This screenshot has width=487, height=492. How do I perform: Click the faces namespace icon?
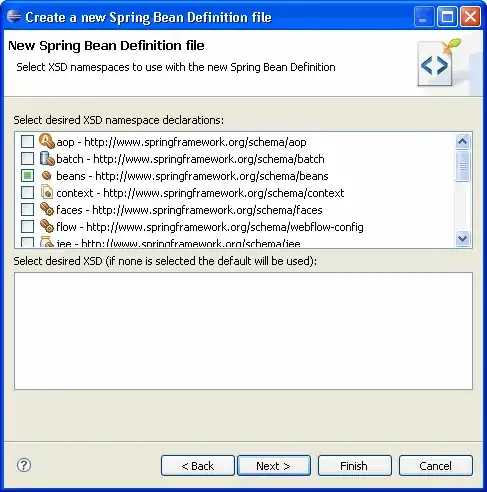coord(47,209)
